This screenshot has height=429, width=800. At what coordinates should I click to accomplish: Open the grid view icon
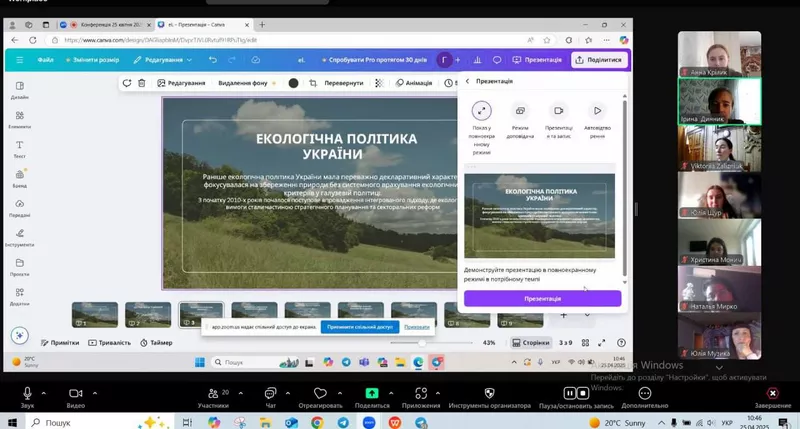(585, 343)
